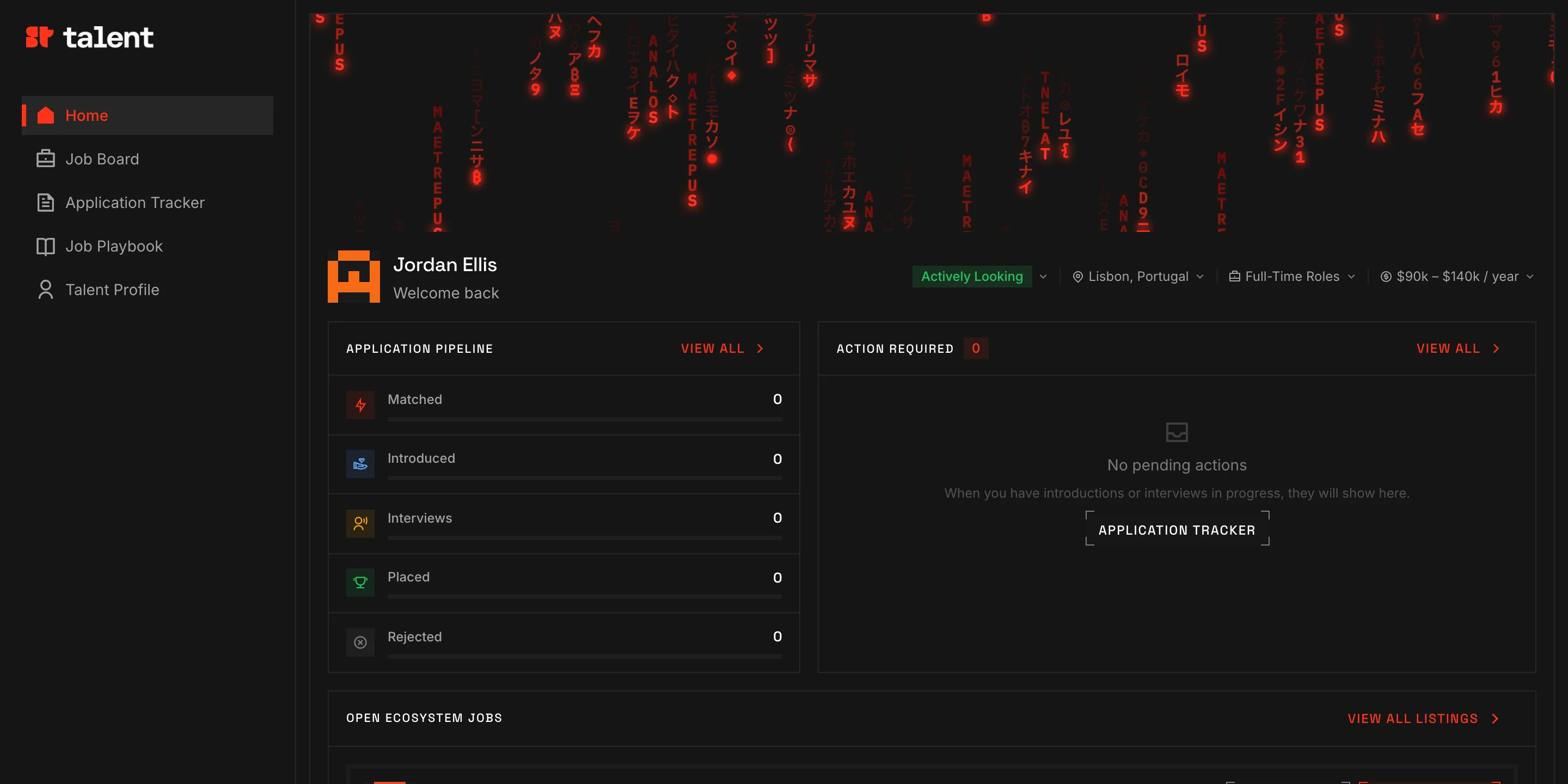Click the Rejected circle-x icon
Image resolution: width=1568 pixels, height=784 pixels.
click(x=360, y=642)
